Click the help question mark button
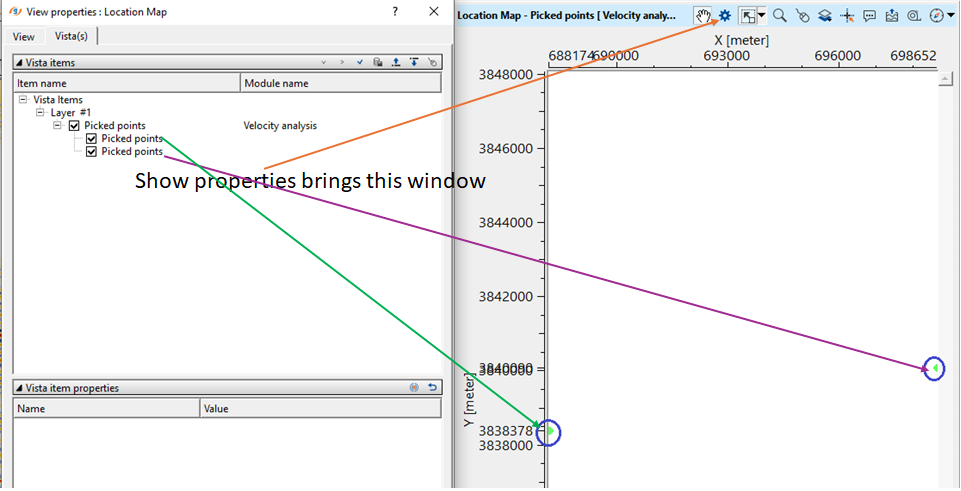Viewport: 961px width, 491px height. 396,12
